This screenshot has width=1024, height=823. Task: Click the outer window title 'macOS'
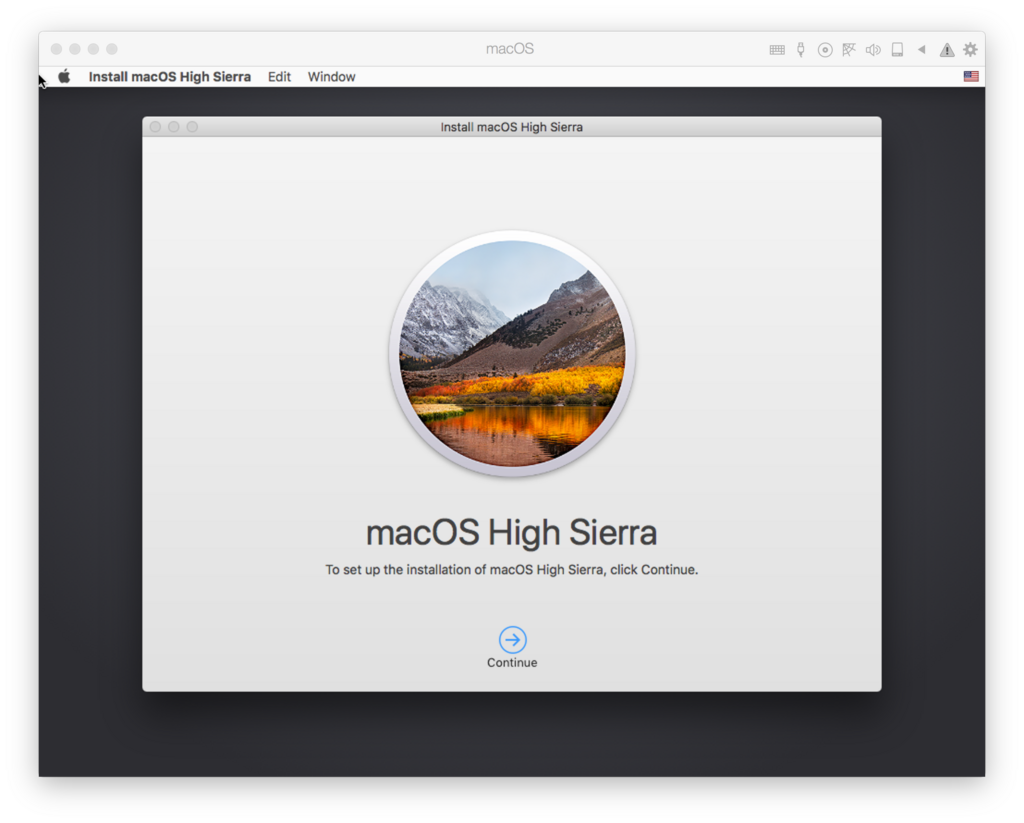[x=510, y=49]
